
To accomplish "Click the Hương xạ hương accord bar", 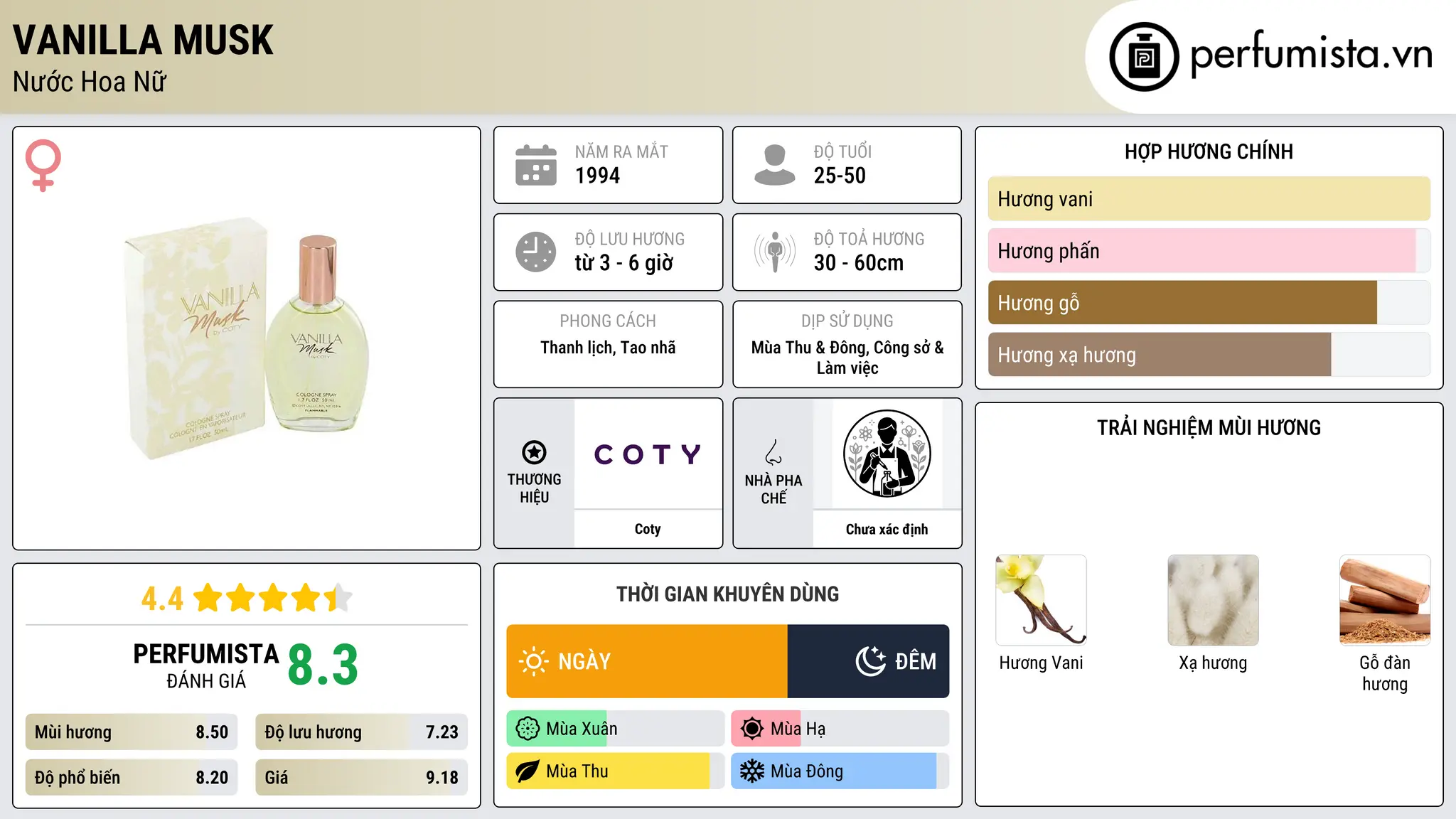I will [x=1209, y=355].
